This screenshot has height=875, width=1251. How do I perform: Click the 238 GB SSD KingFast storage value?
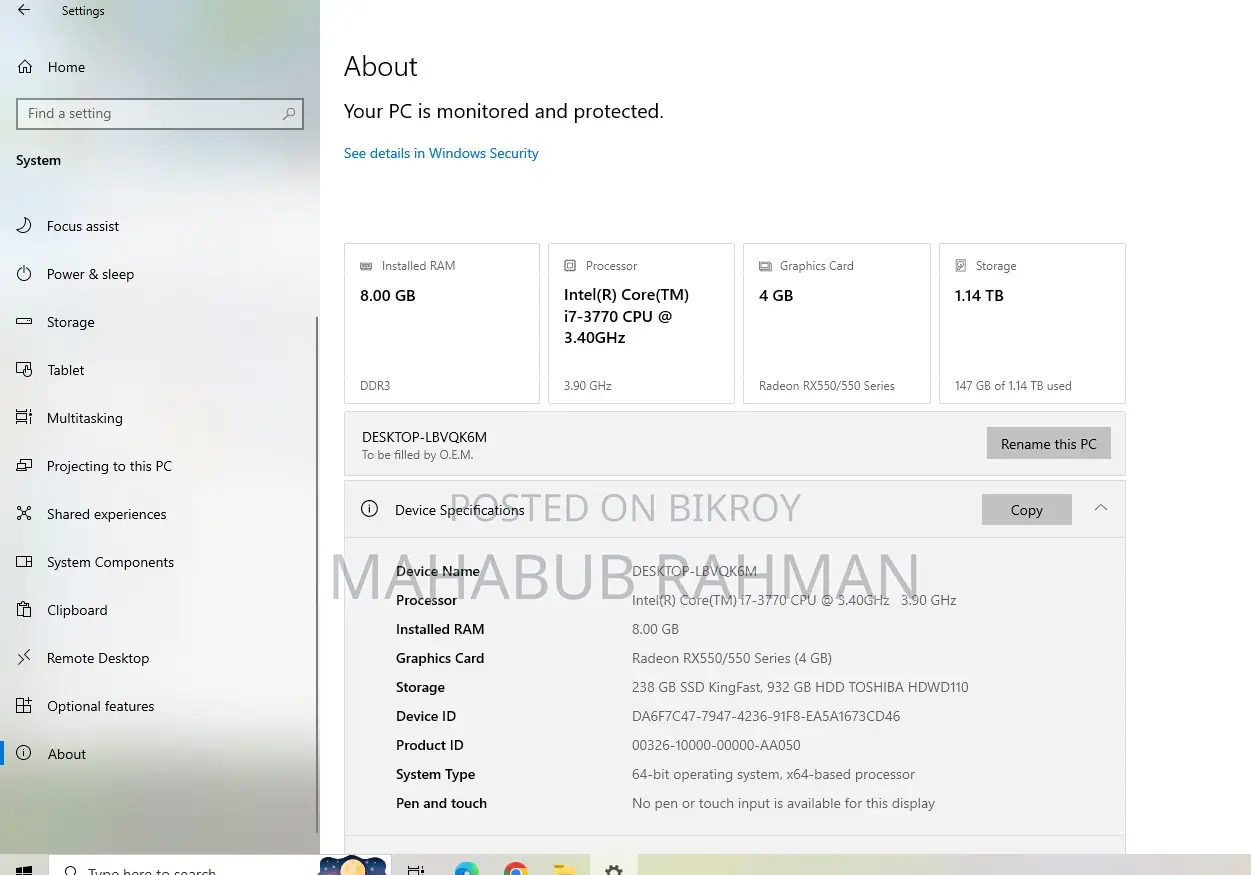point(800,687)
